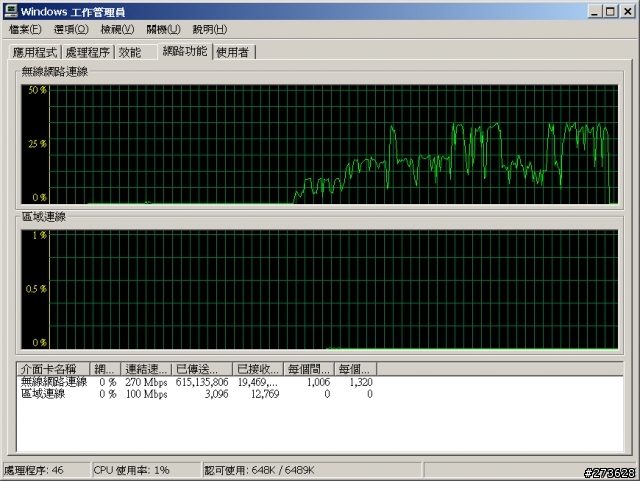Screen dimensions: 640x481
Task: Click the 區域連線 utilization graph
Action: (320, 289)
